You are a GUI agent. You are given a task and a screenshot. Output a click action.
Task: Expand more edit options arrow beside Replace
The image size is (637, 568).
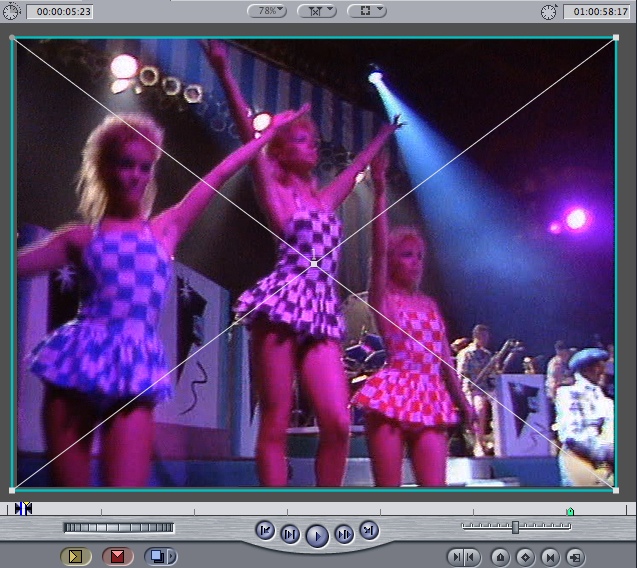click(172, 556)
